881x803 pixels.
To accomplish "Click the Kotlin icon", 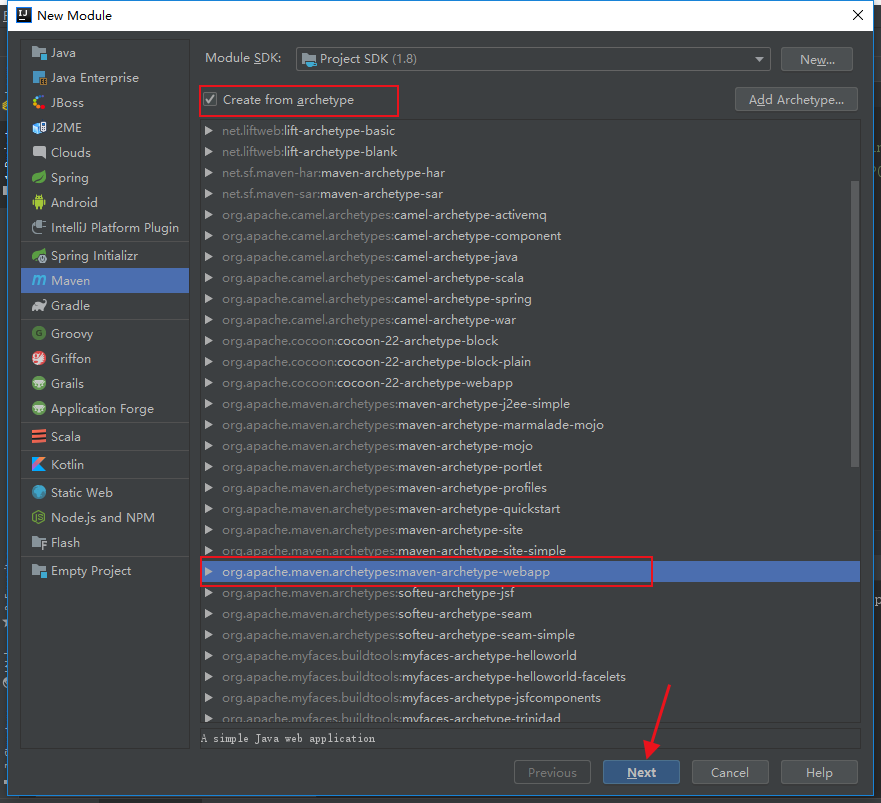I will pos(39,465).
